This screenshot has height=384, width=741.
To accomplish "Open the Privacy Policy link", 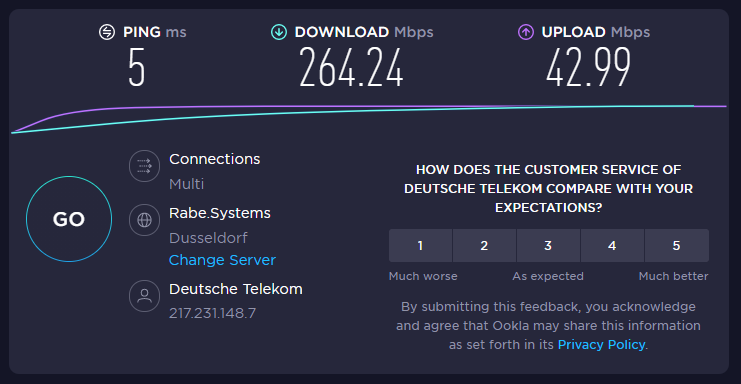I will coord(601,344).
